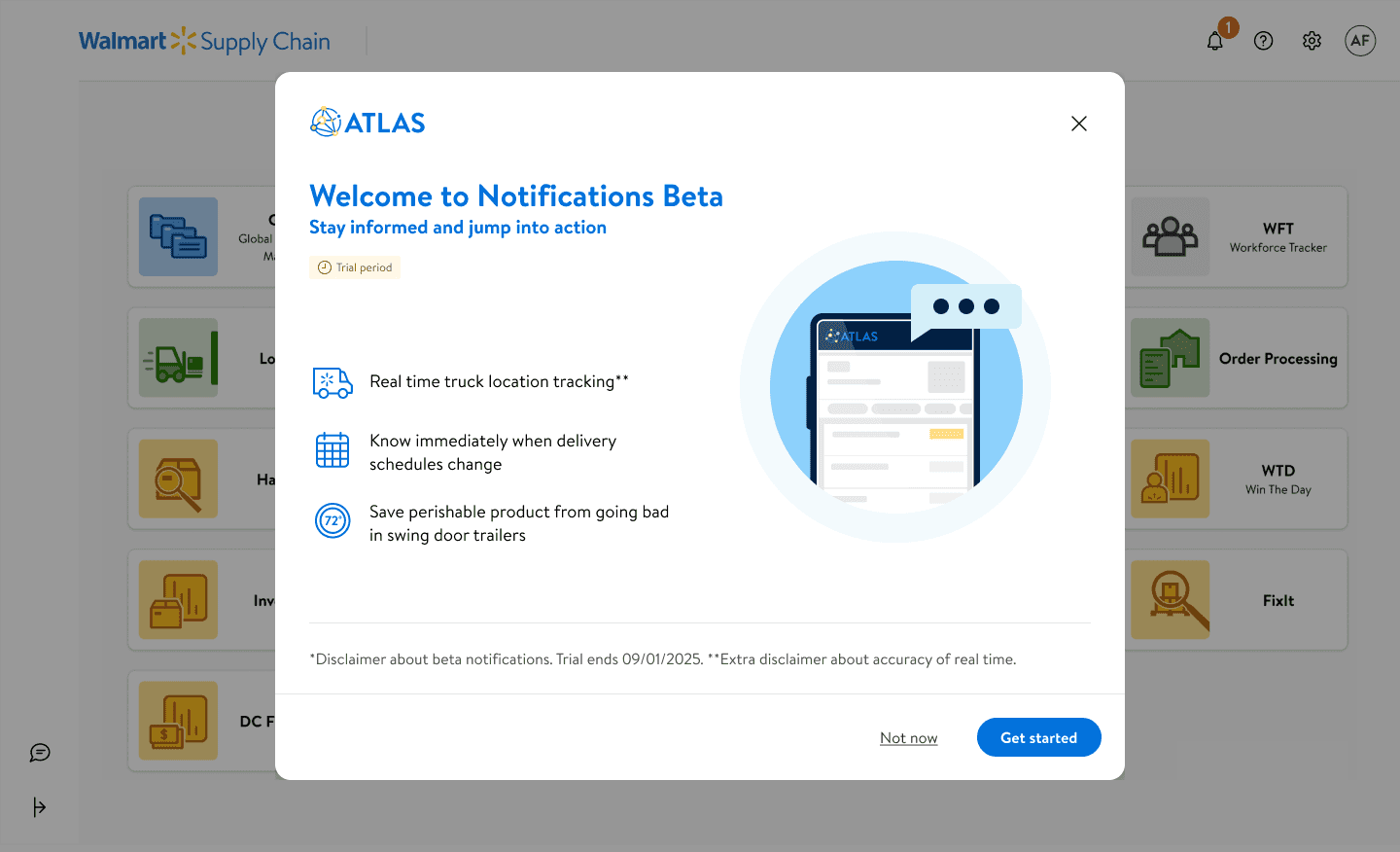Click the ATLAS phone illustration

pos(895,387)
